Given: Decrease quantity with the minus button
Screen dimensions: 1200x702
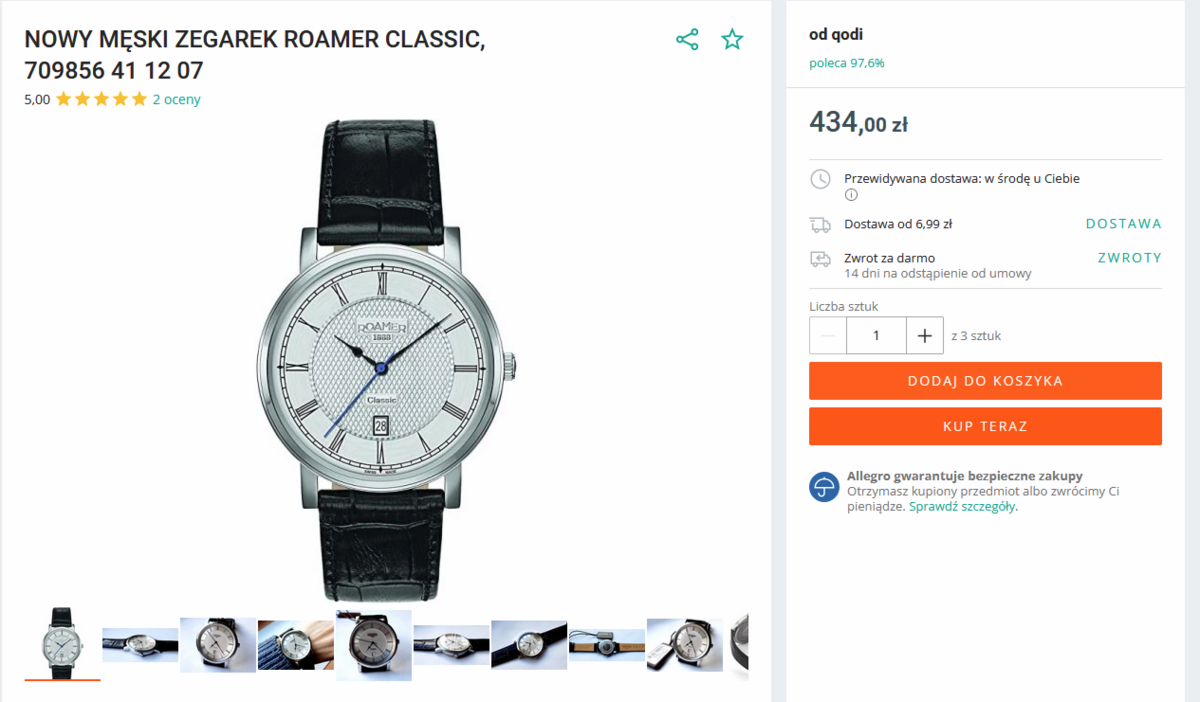Looking at the screenshot, I should pyautogui.click(x=828, y=336).
